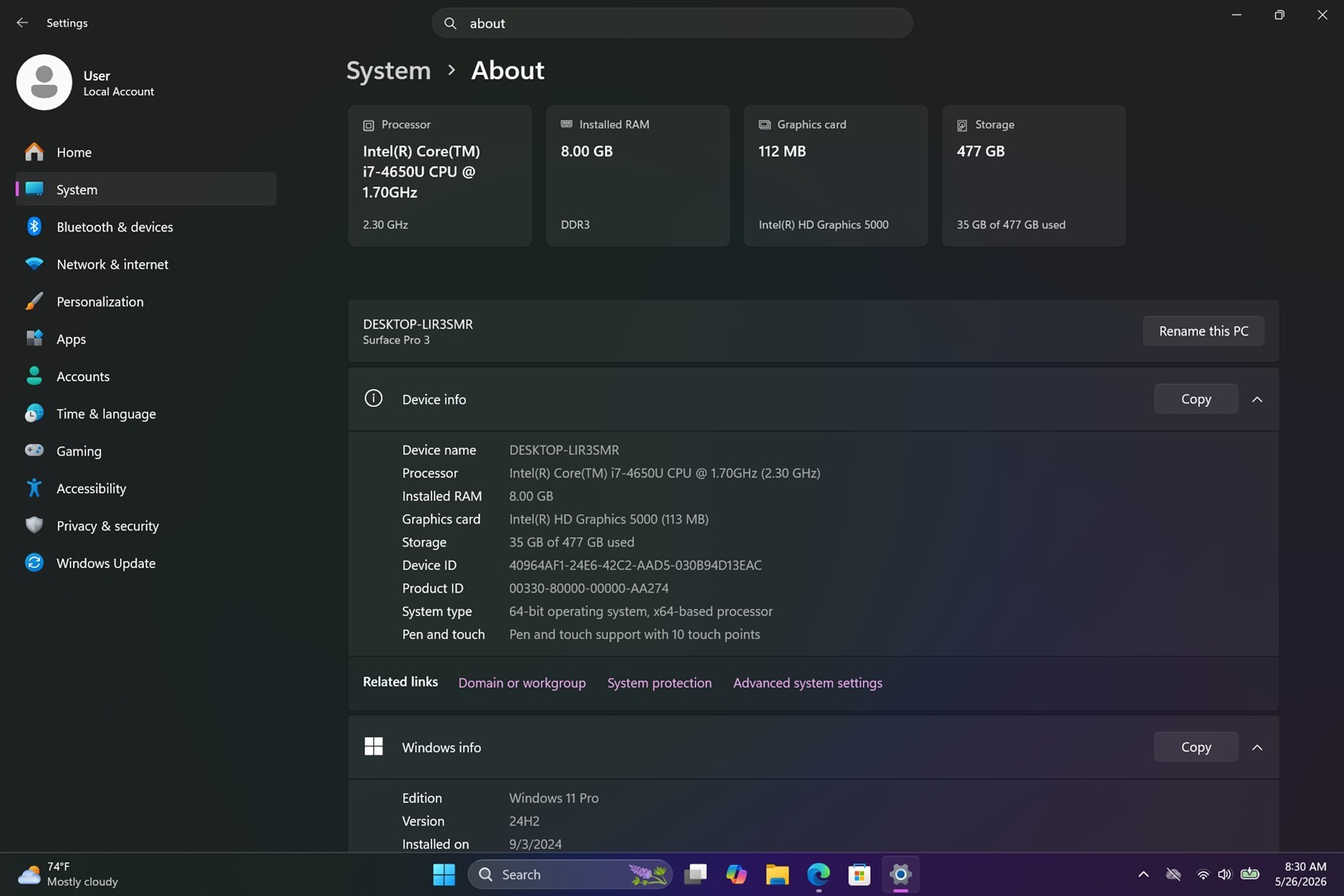This screenshot has height=896, width=1344.
Task: Click the Wi-Fi tray icon
Action: [x=1203, y=875]
